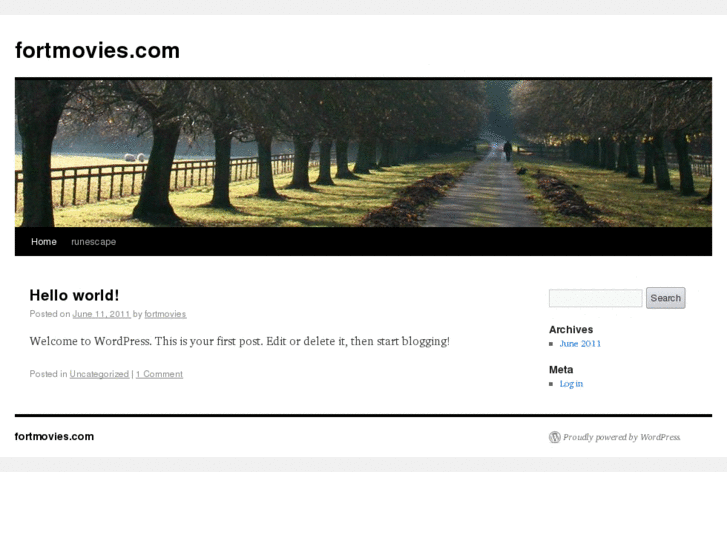Image resolution: width=727 pixels, height=545 pixels.
Task: Click the tree-lined path header image
Action: (x=363, y=152)
